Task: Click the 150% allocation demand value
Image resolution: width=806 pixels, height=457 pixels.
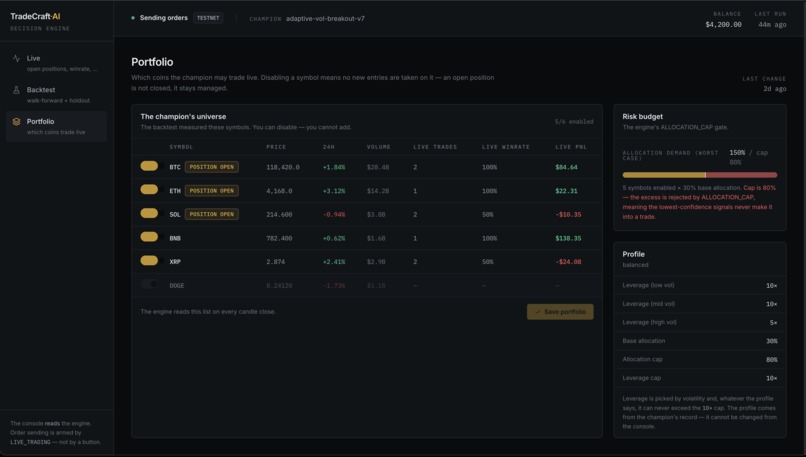Action: pos(737,153)
